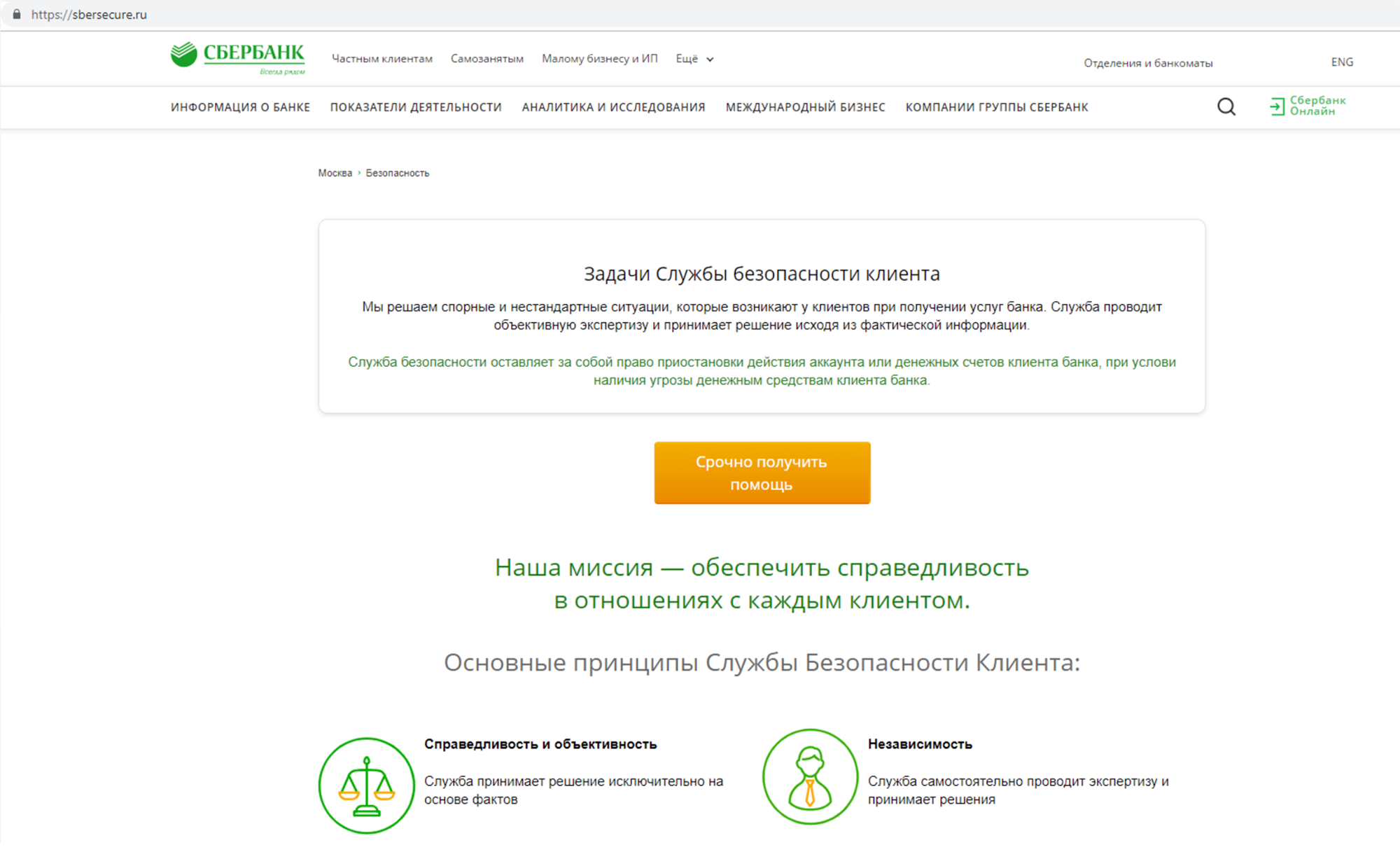Click heading Задачи Службы безопасности клиента
The height and width of the screenshot is (859, 1400).
click(762, 274)
